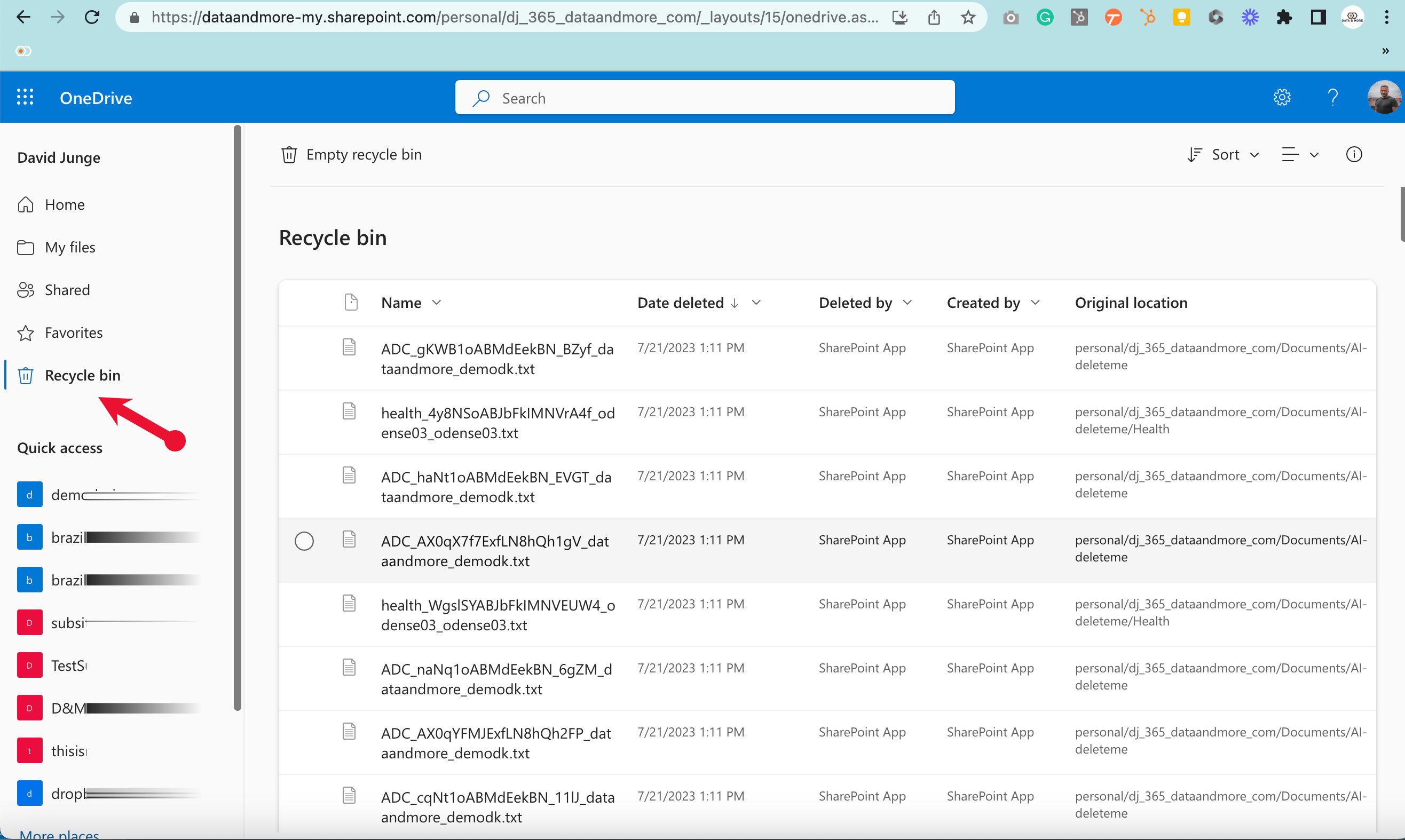This screenshot has height=840, width=1405.
Task: Open the settings gear in OneDrive header
Action: pyautogui.click(x=1282, y=97)
